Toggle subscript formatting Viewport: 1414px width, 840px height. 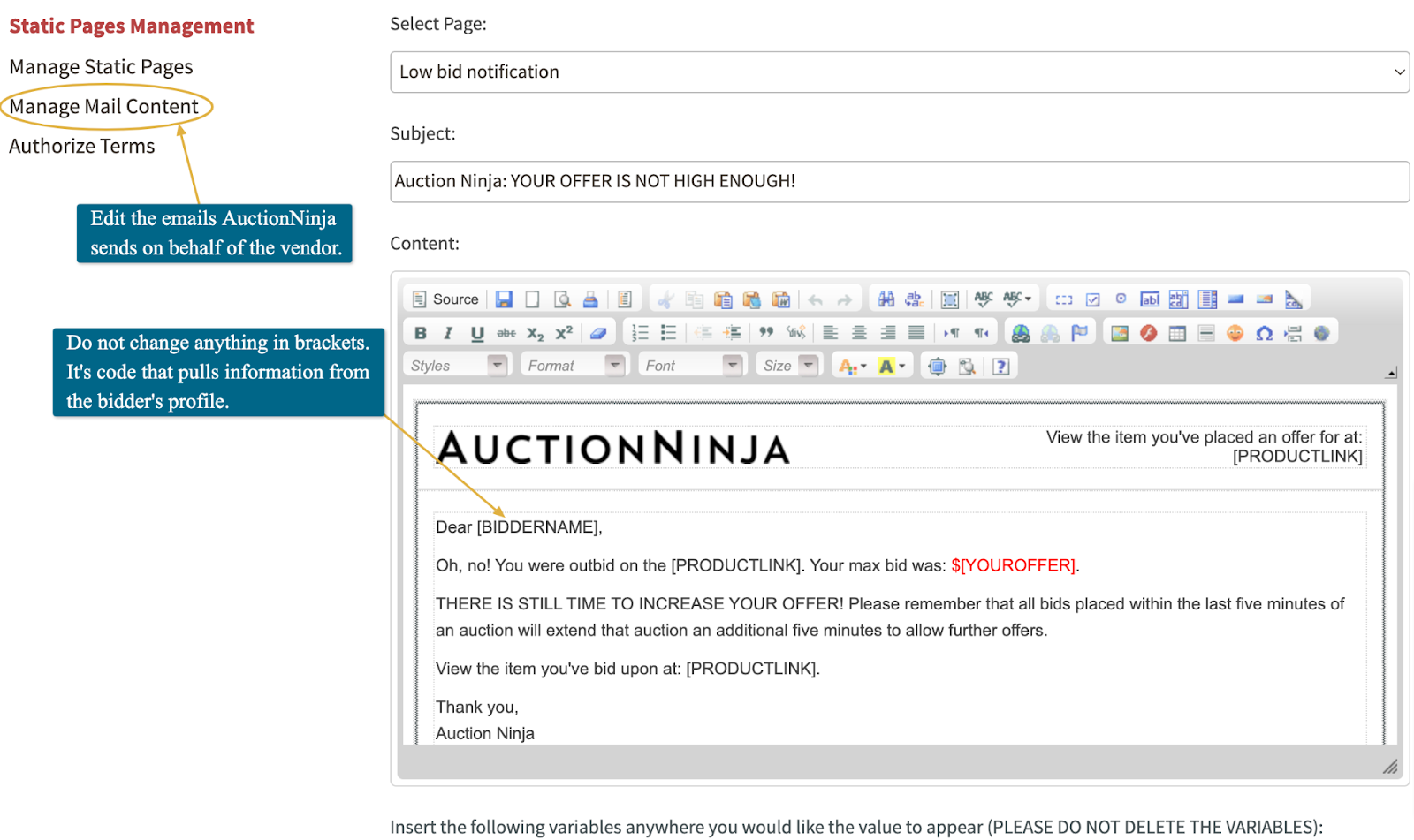(x=536, y=333)
